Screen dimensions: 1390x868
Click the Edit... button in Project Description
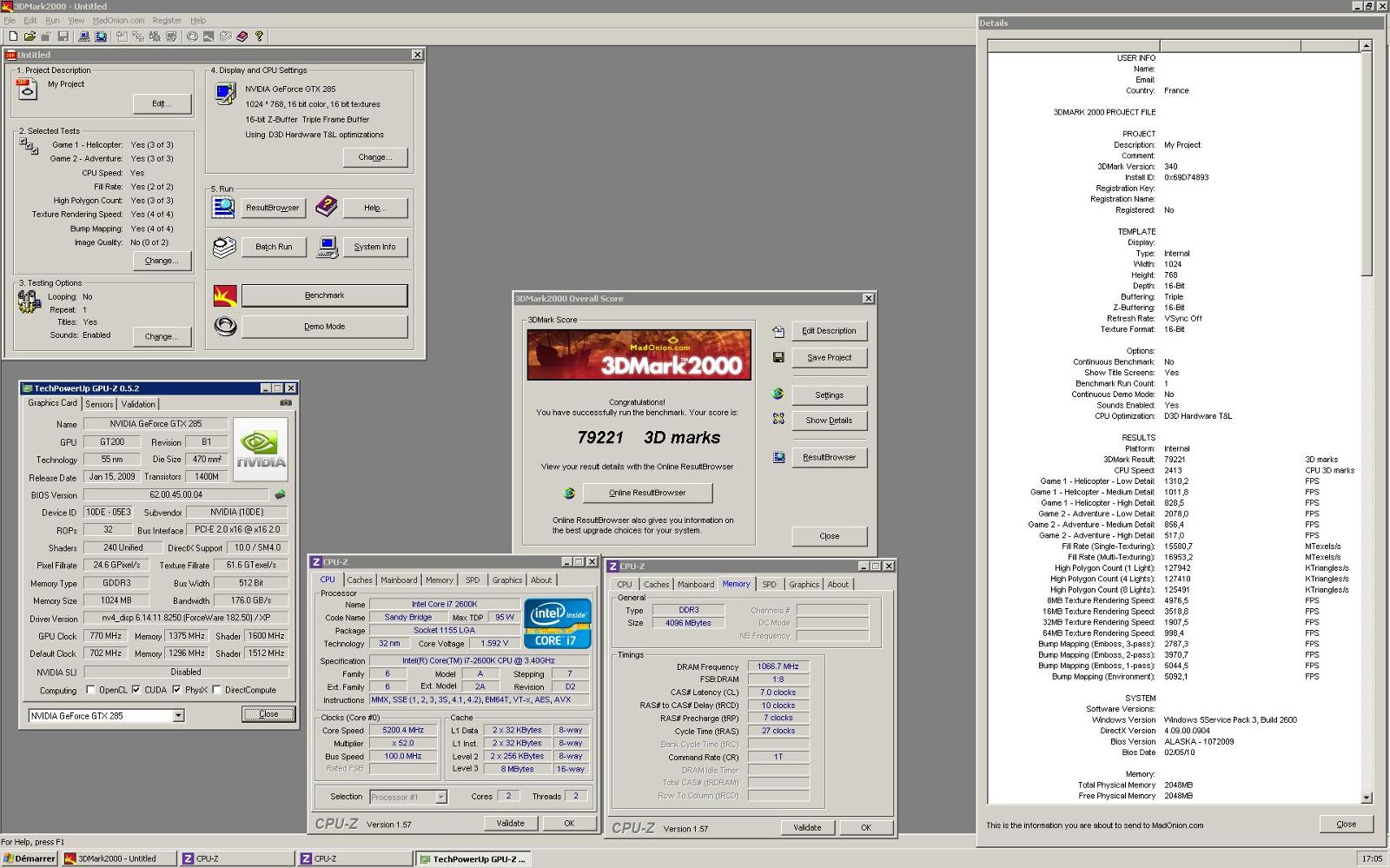[x=162, y=103]
